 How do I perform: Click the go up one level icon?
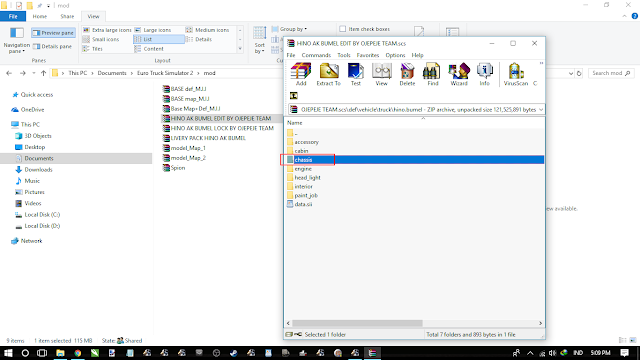[293, 96]
